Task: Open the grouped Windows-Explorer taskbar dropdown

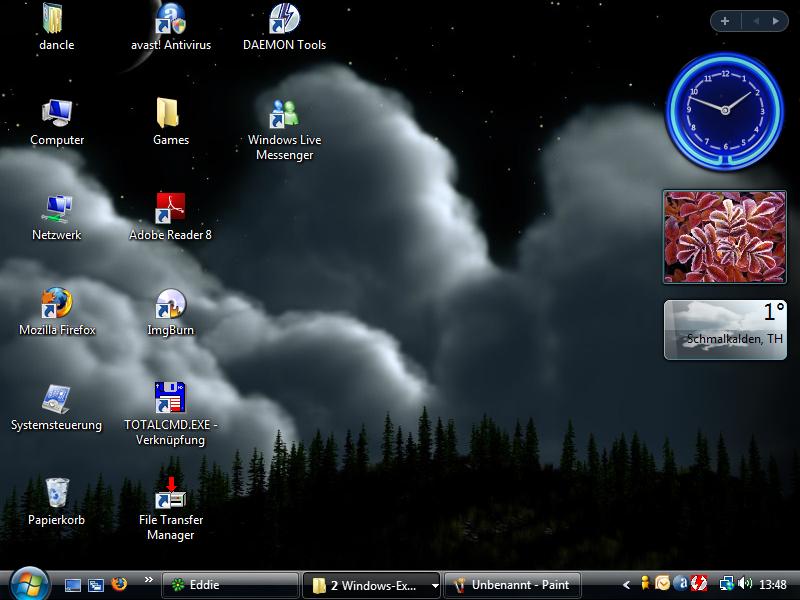Action: (x=435, y=586)
